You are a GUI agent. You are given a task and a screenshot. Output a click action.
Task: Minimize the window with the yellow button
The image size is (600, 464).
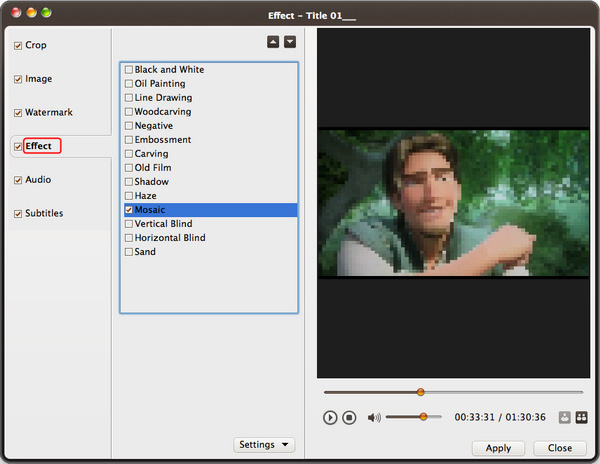tap(31, 13)
